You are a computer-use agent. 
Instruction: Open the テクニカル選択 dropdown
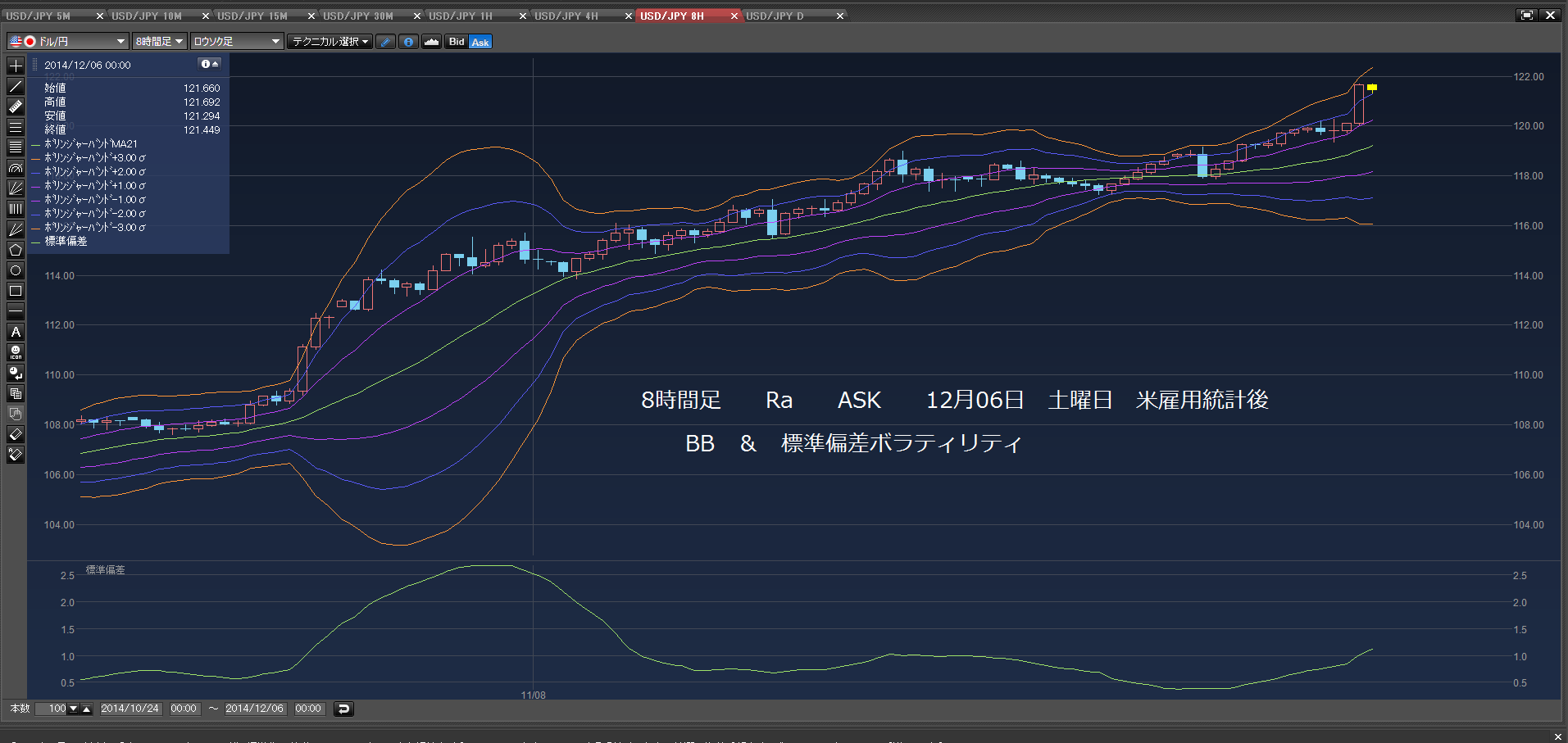[x=330, y=41]
